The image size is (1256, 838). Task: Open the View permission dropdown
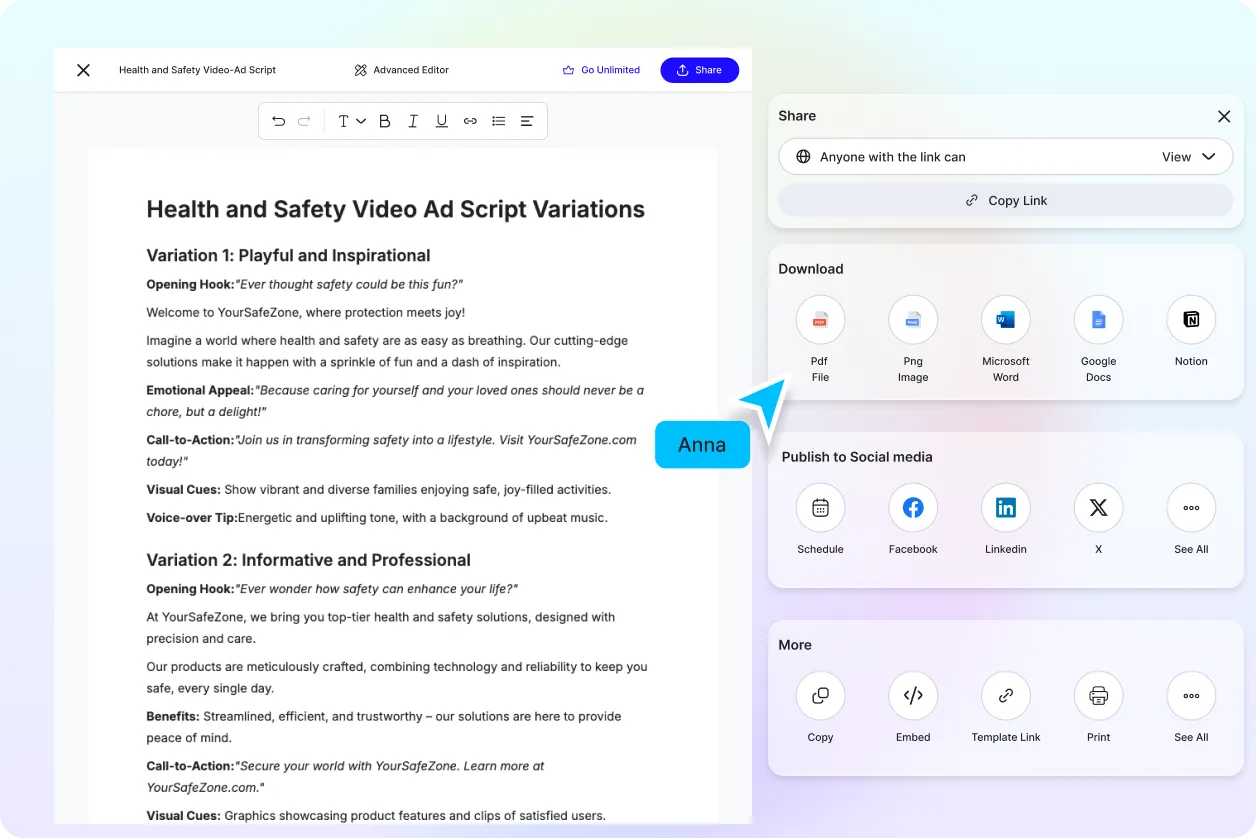(1188, 156)
